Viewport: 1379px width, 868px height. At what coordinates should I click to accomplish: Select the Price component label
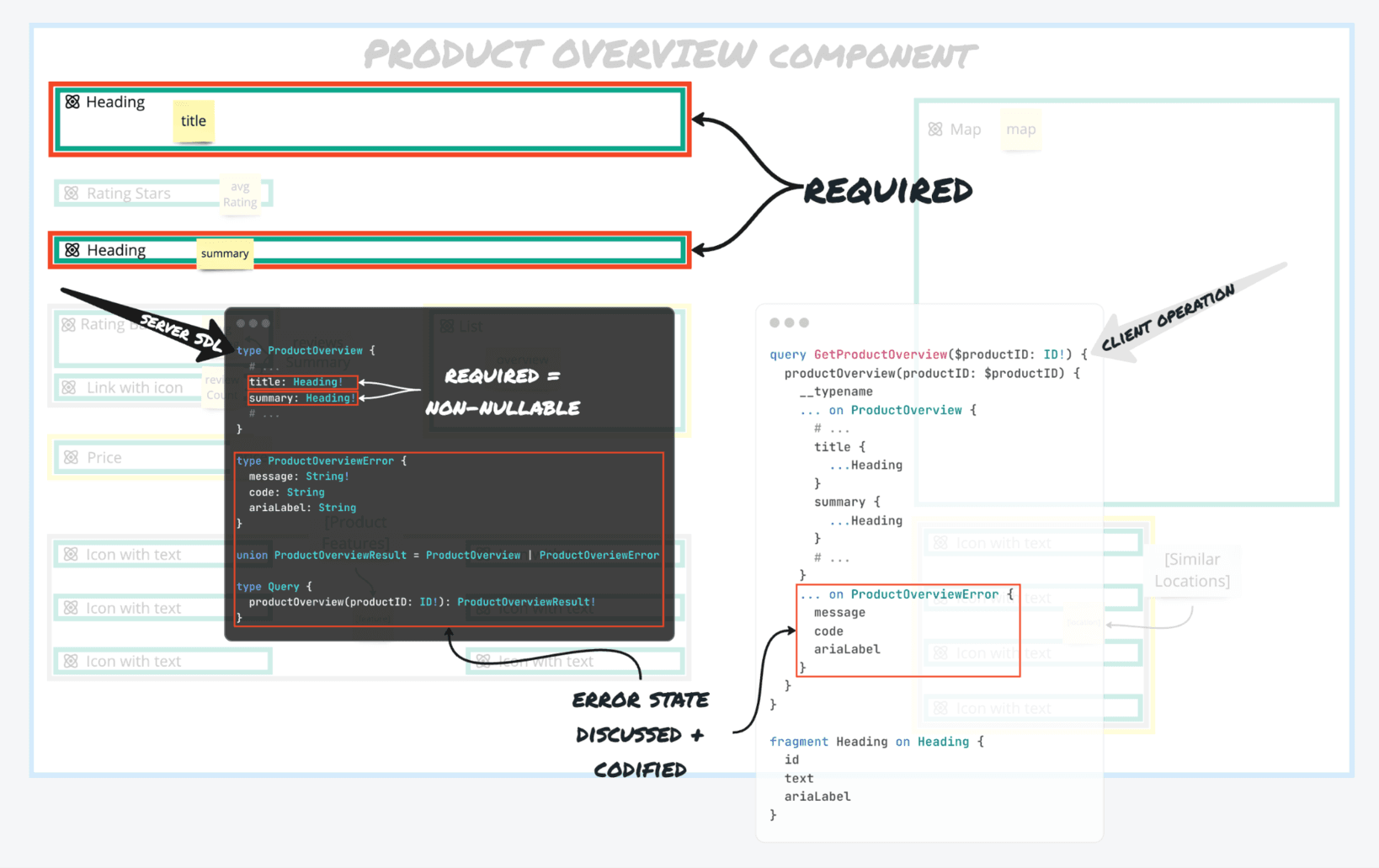coord(104,457)
